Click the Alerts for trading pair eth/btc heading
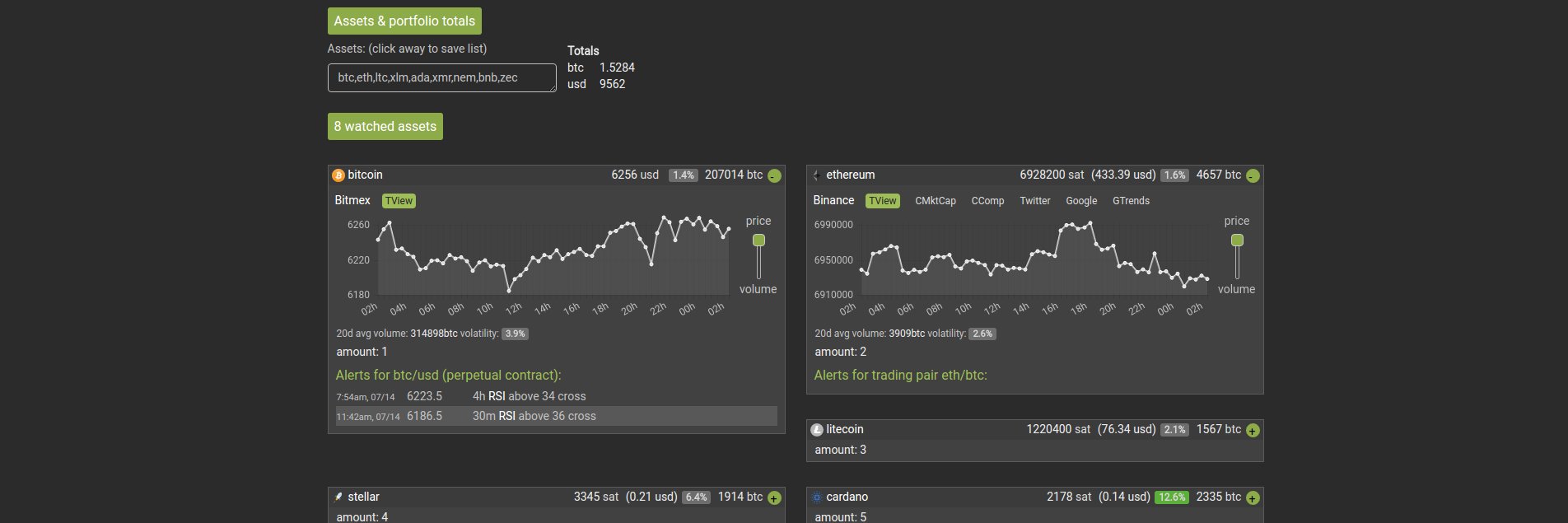1568x523 pixels. pos(900,375)
